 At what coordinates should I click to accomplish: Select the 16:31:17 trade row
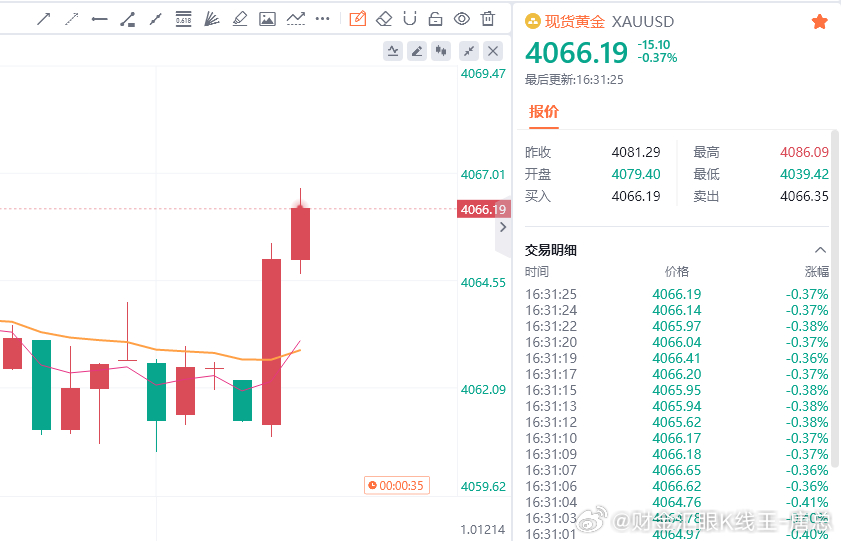point(676,374)
